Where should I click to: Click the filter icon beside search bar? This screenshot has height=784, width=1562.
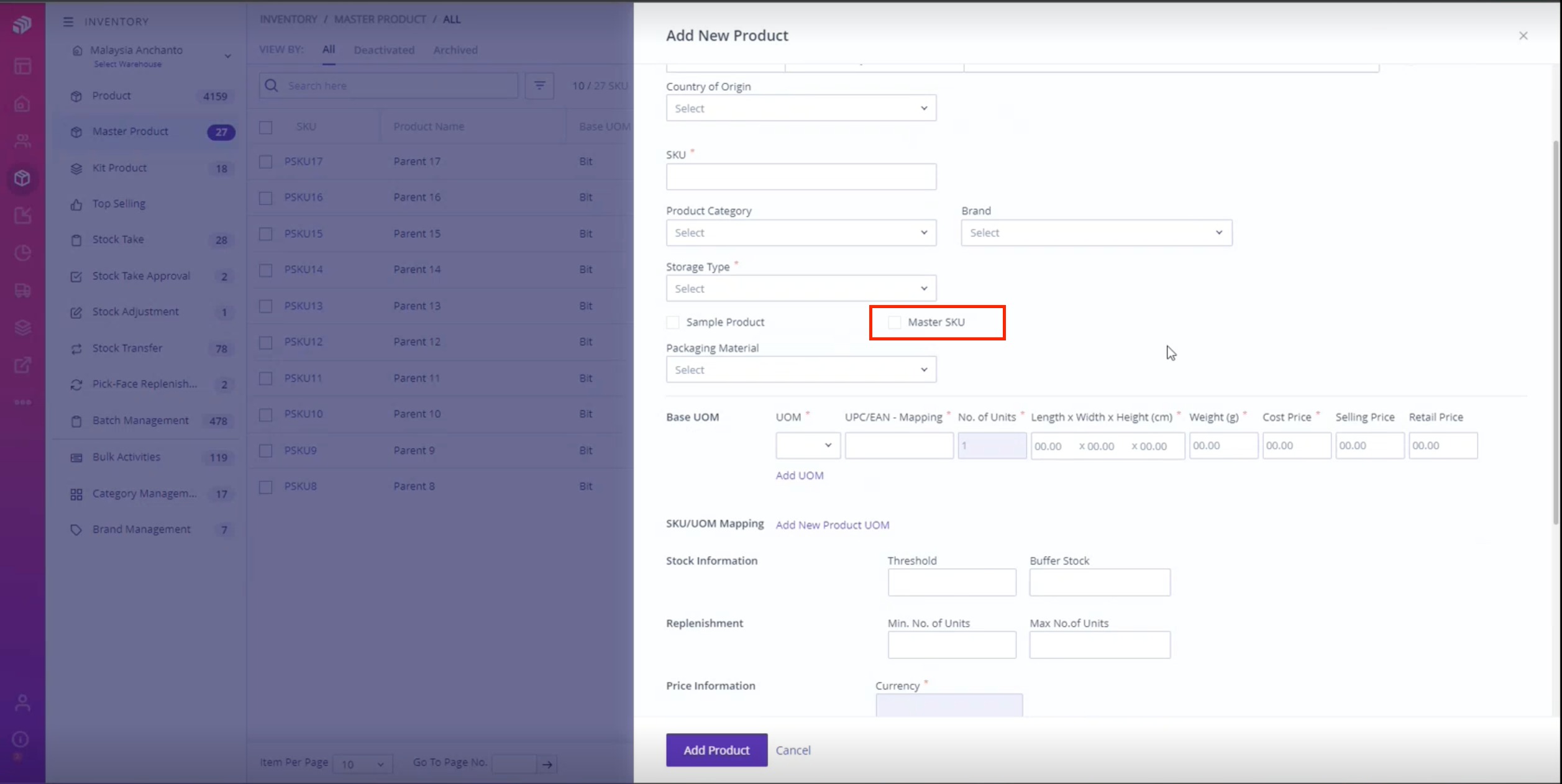tap(539, 85)
